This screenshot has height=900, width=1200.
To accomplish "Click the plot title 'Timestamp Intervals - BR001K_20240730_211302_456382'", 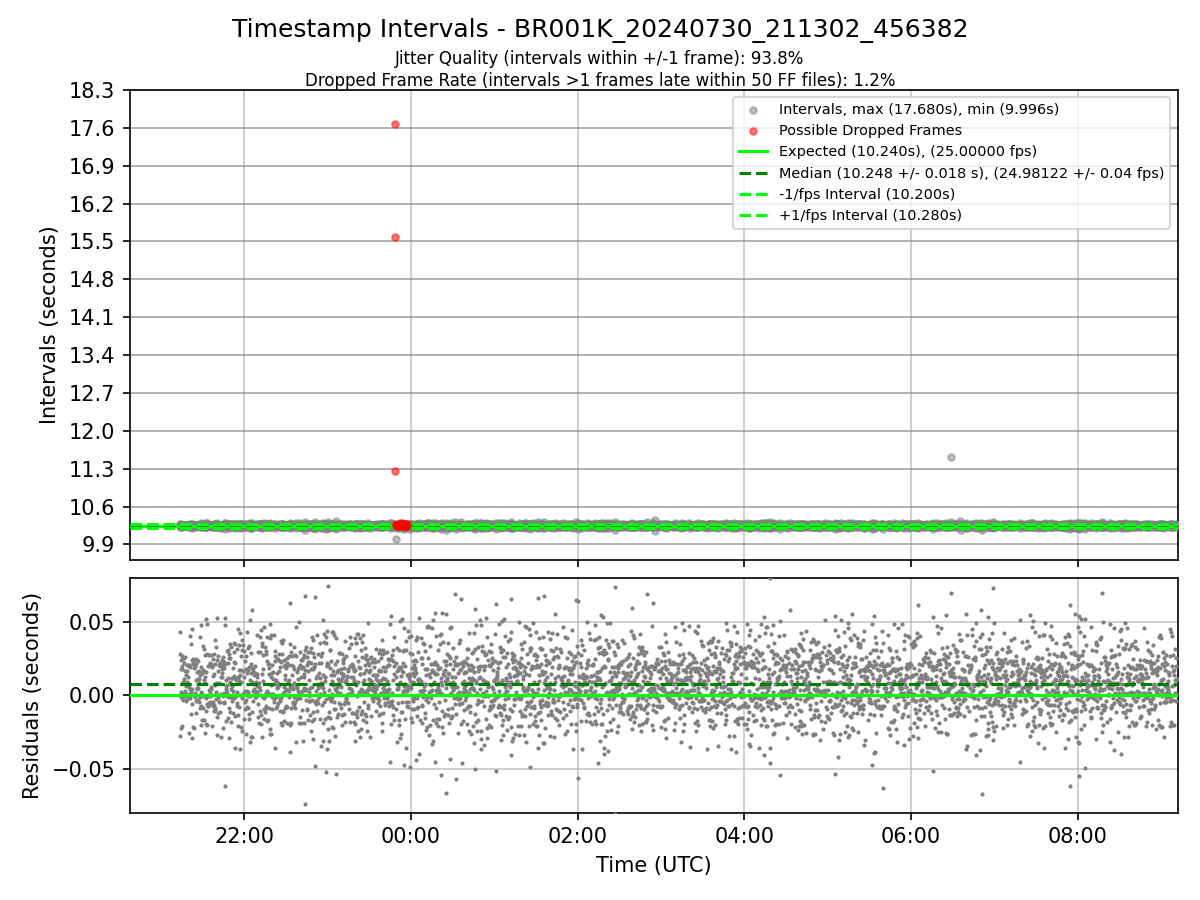I will (x=600, y=29).
